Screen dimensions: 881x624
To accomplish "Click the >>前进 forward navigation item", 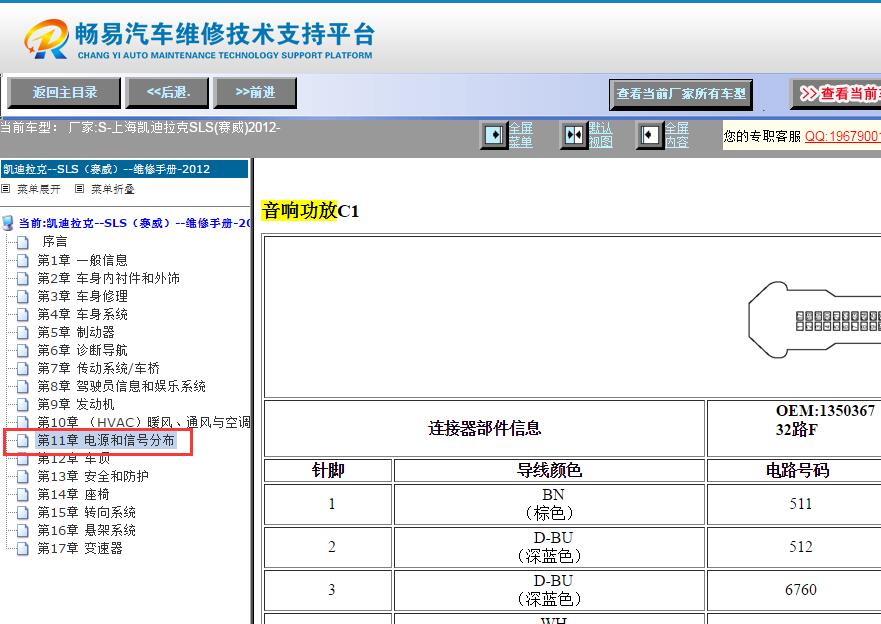I will (255, 92).
